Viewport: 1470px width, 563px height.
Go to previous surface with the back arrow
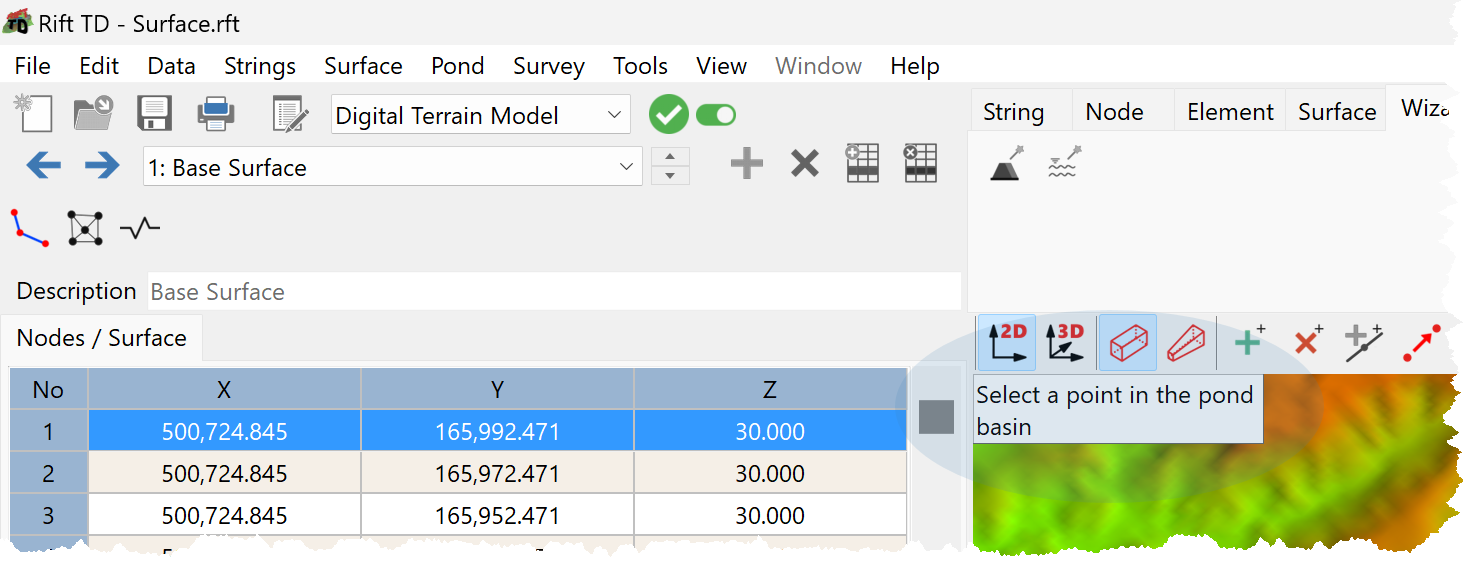(x=43, y=165)
